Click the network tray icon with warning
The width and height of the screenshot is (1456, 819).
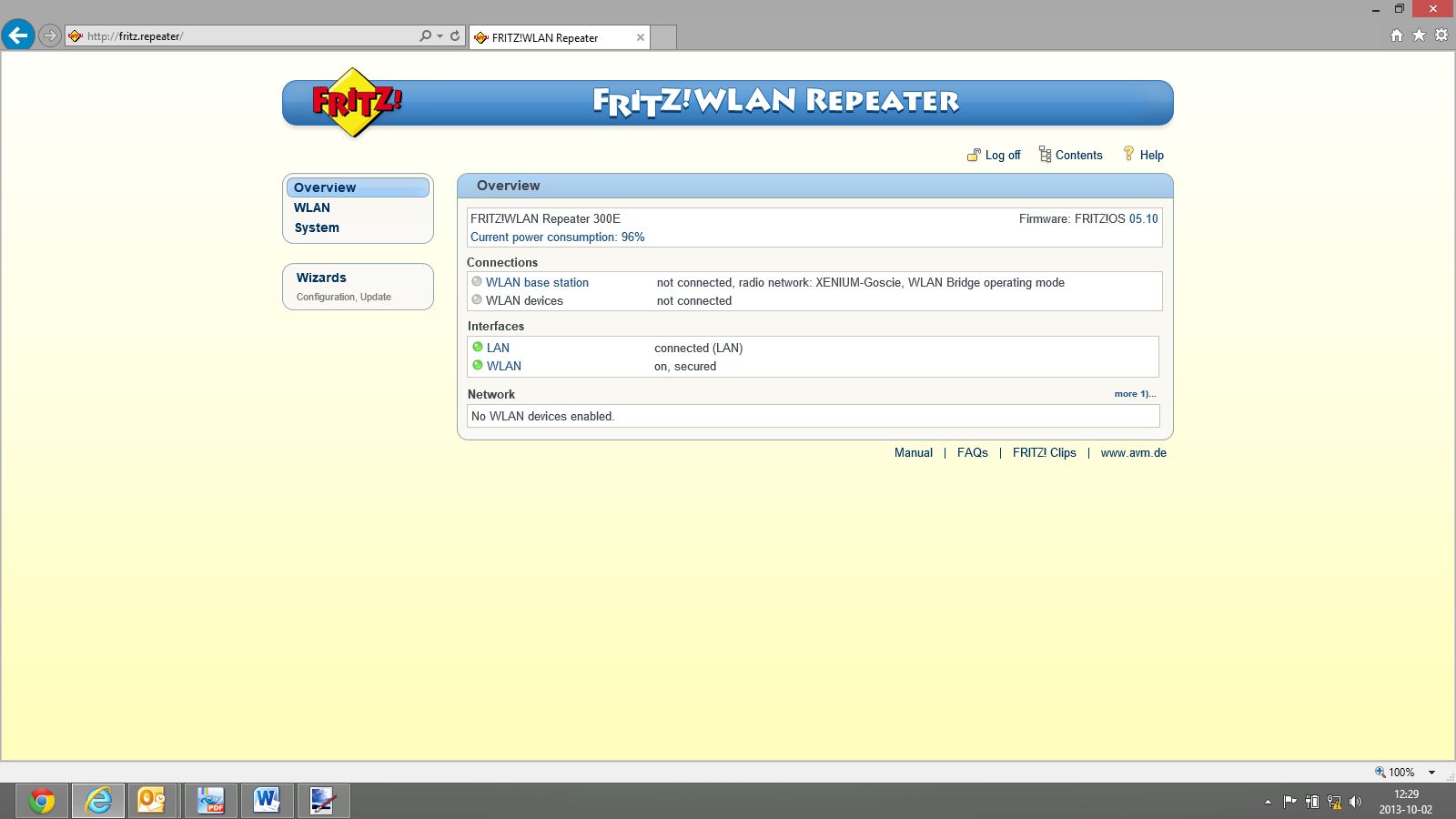[1334, 802]
